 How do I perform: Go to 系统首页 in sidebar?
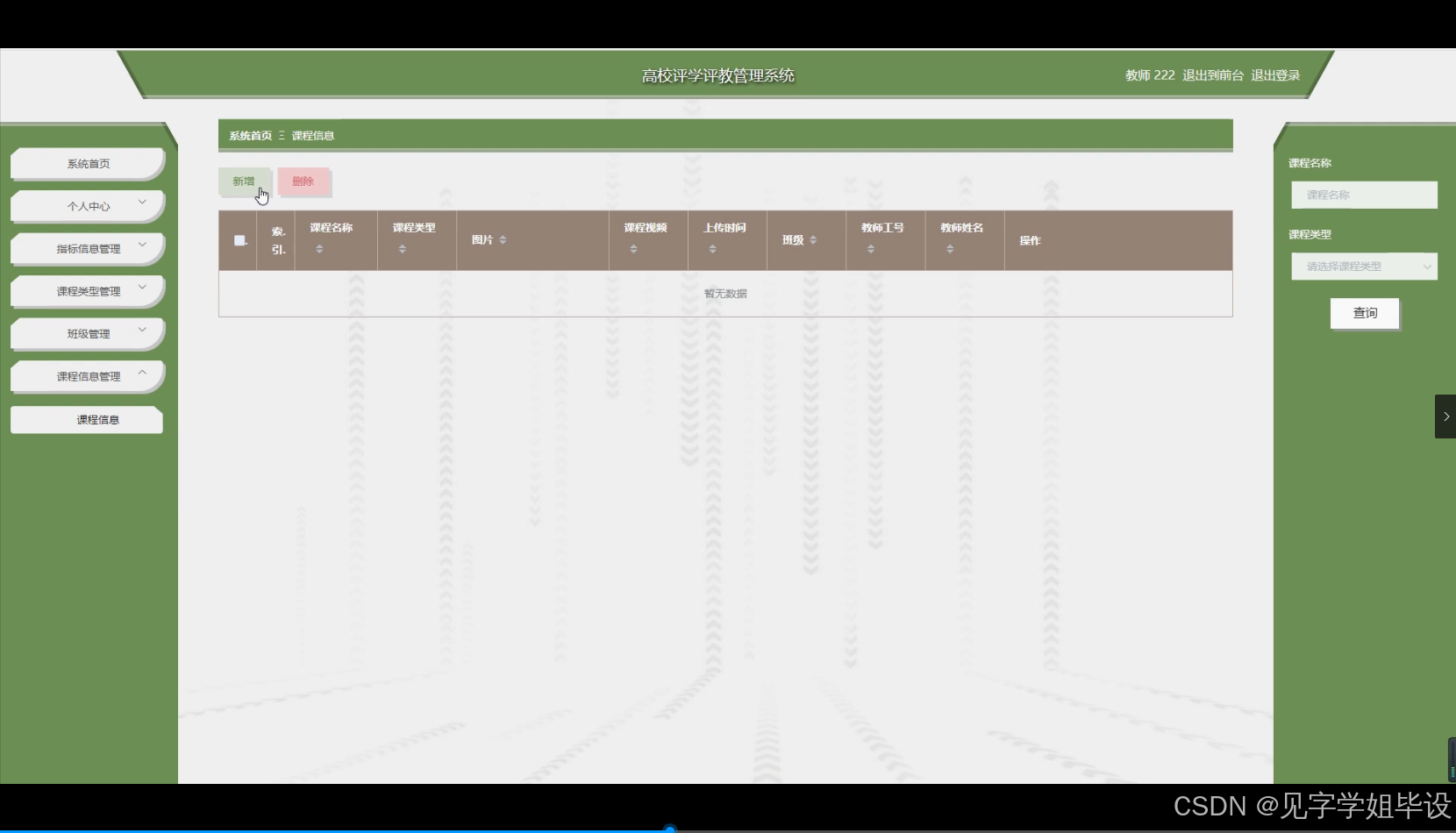click(x=88, y=164)
